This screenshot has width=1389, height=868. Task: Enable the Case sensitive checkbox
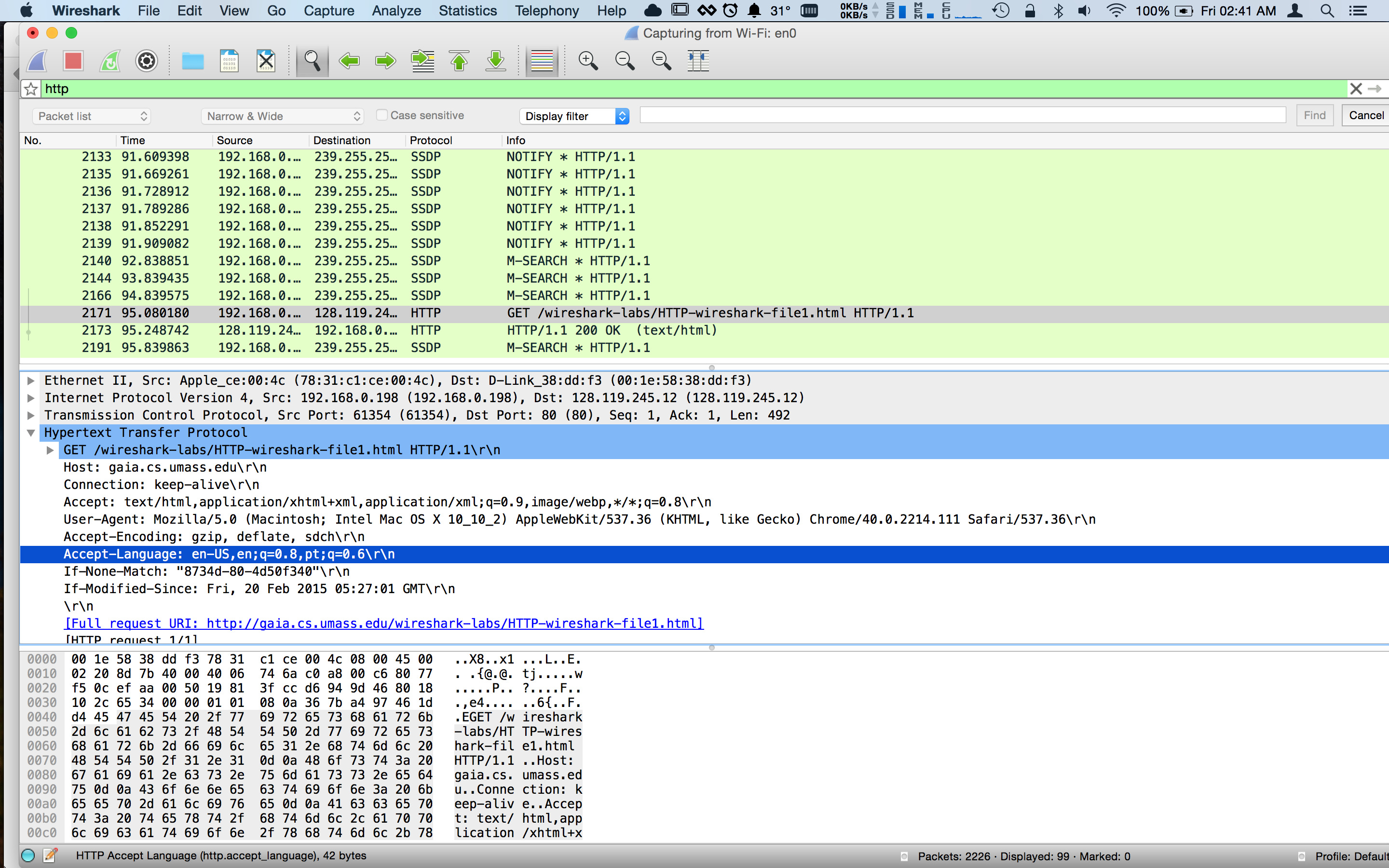pos(381,115)
